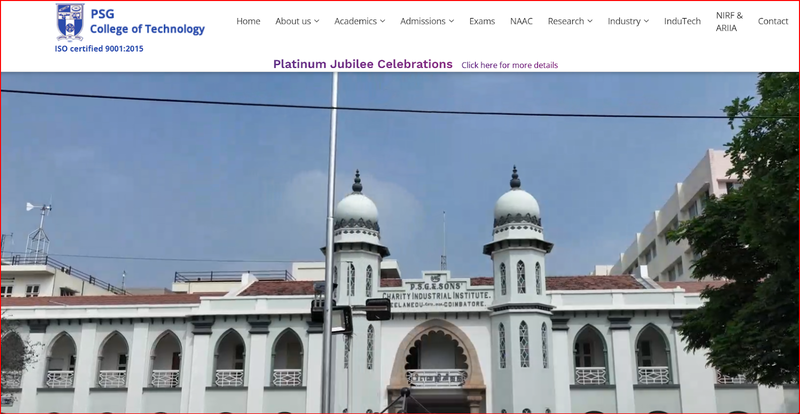The image size is (800, 414).
Task: Click the PSG College of Technology title
Action: pyautogui.click(x=147, y=22)
